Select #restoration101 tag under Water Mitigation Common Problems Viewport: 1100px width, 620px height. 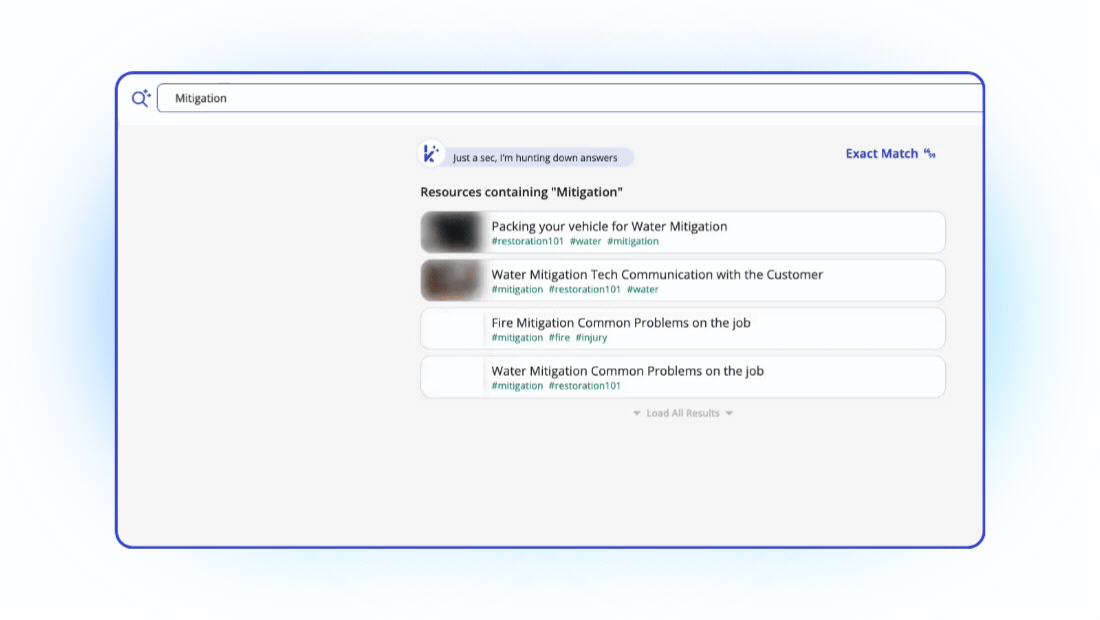coord(584,386)
